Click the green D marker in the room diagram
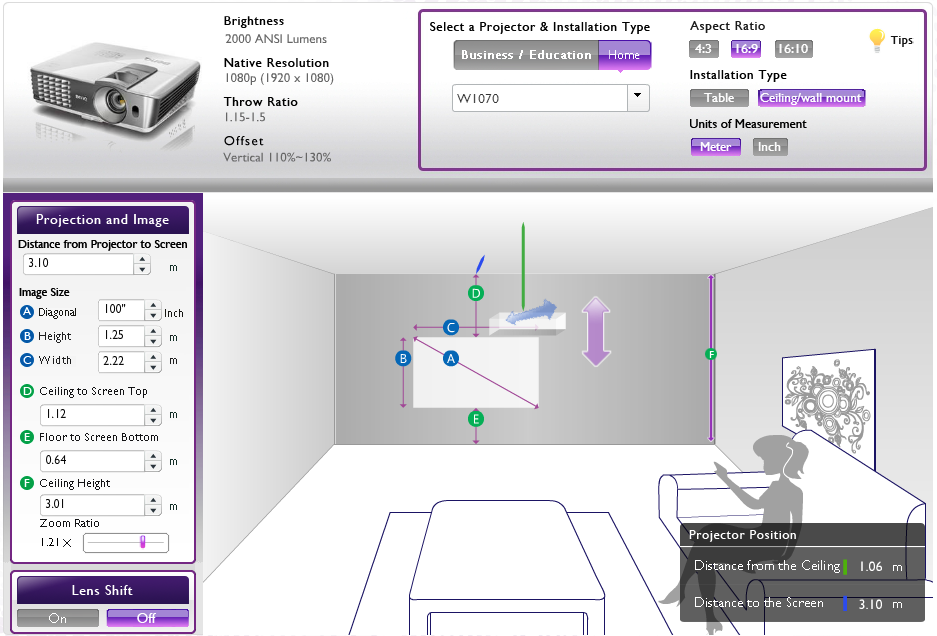Screen dimensions: 937x636 click(476, 293)
